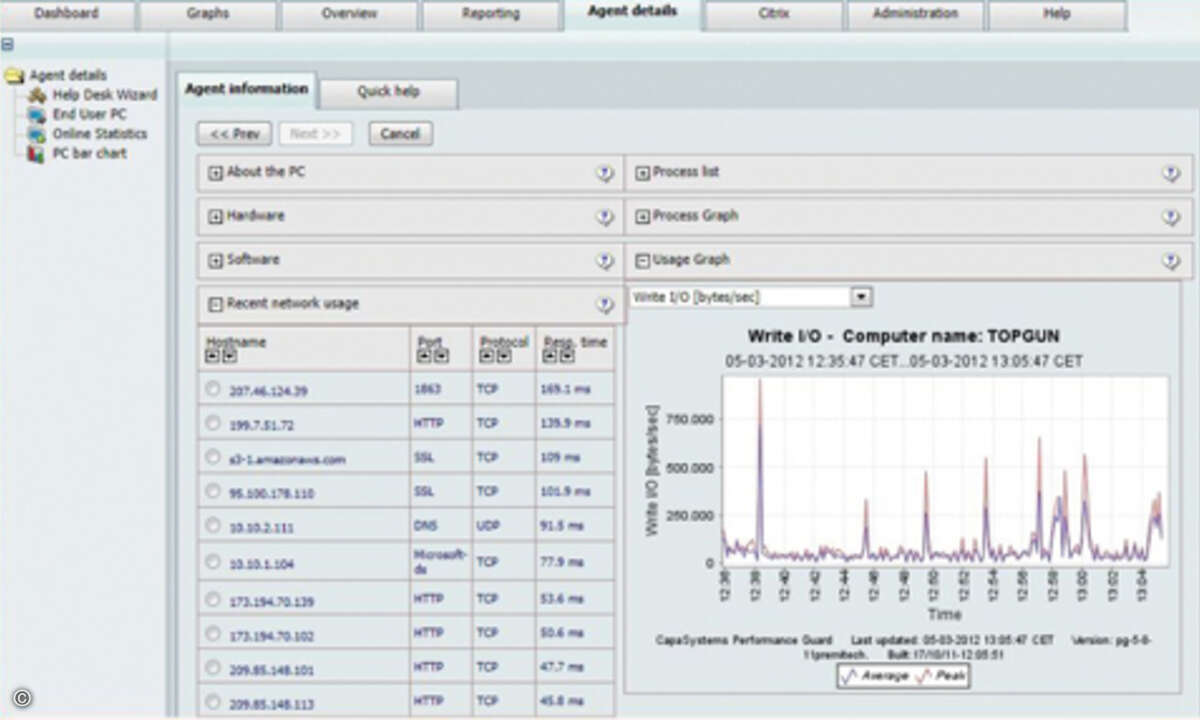The height and width of the screenshot is (720, 1200).
Task: Select radio button for 10.10.2.111
Action: click(x=213, y=525)
